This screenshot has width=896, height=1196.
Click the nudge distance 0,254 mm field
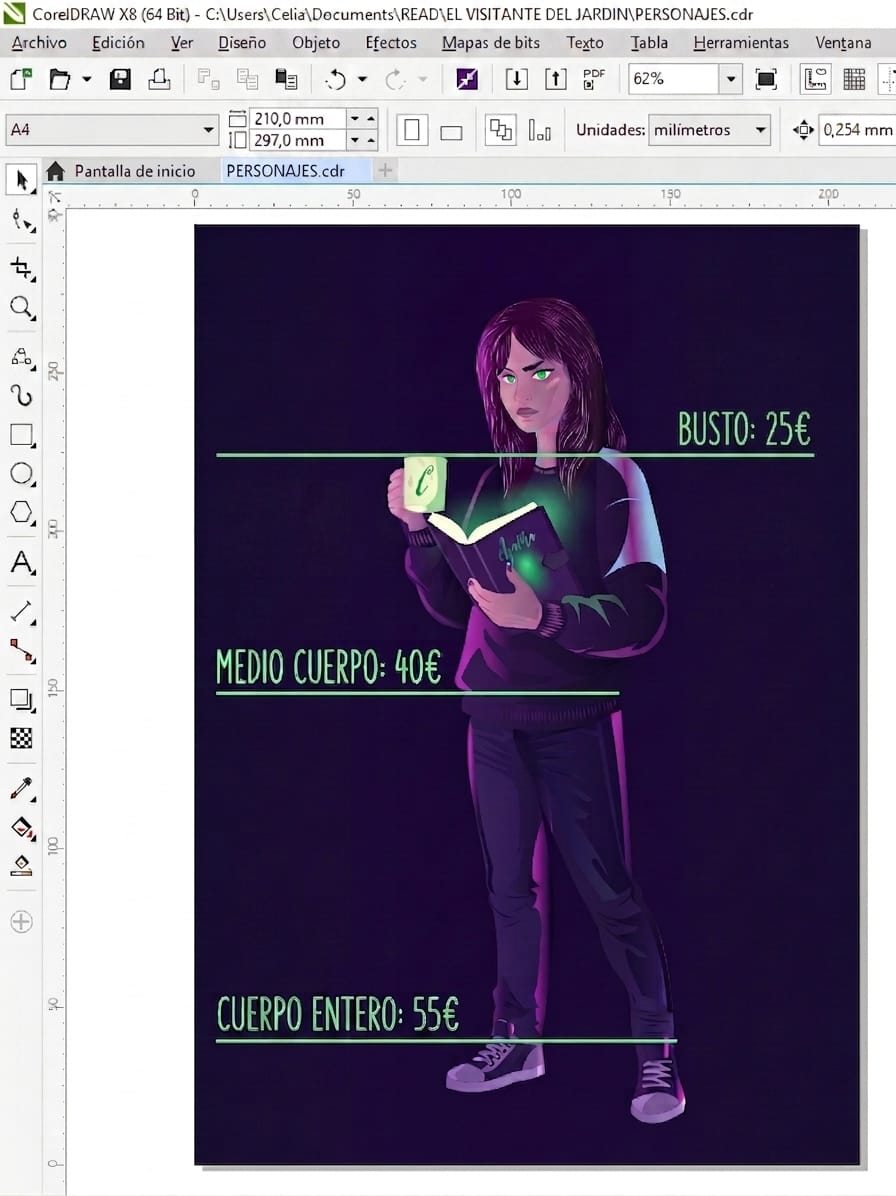pyautogui.click(x=857, y=130)
